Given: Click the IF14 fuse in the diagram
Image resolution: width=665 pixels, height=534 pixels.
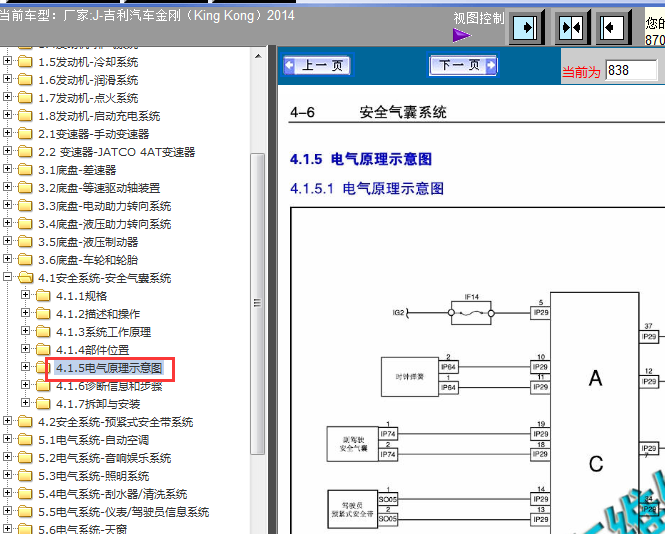Looking at the screenshot, I should point(471,313).
